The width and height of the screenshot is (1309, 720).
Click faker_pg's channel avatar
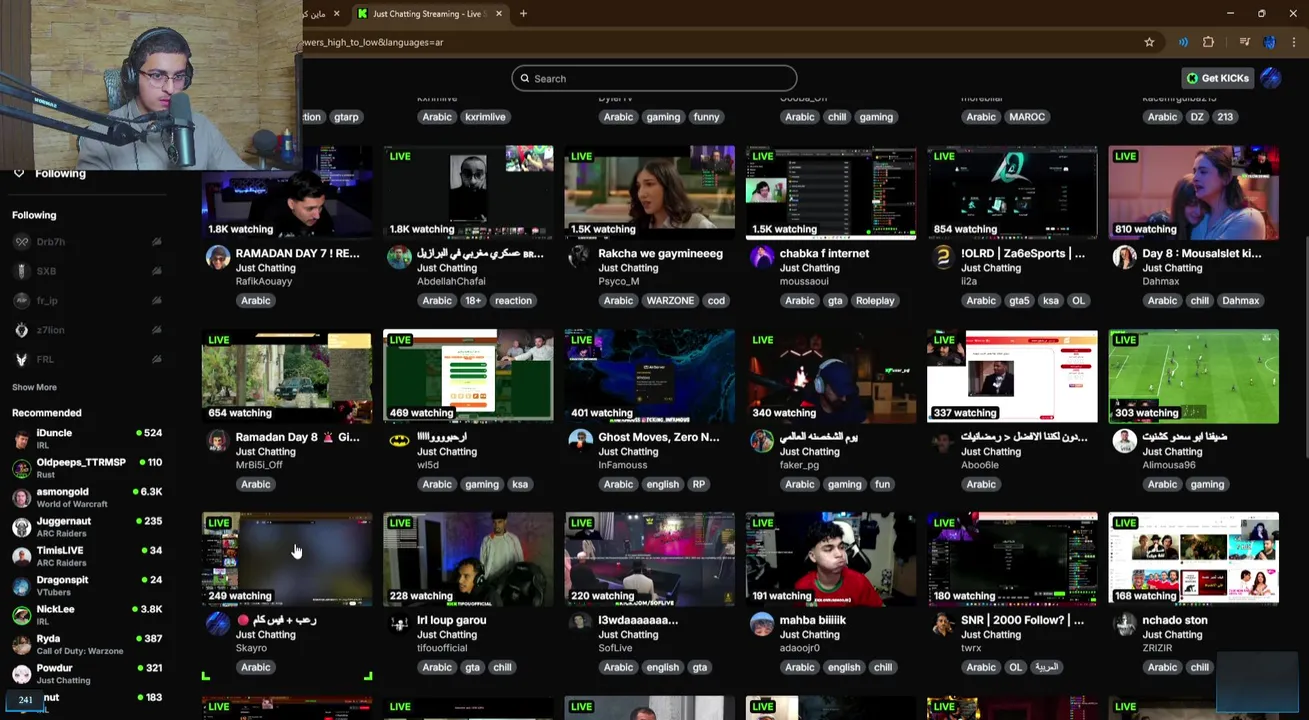[x=762, y=441]
